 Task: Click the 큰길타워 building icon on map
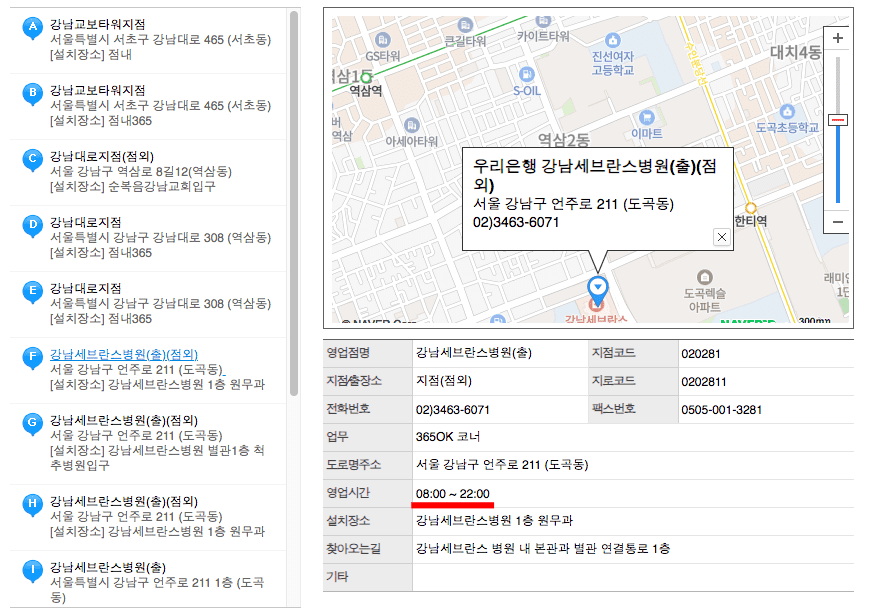tap(465, 25)
